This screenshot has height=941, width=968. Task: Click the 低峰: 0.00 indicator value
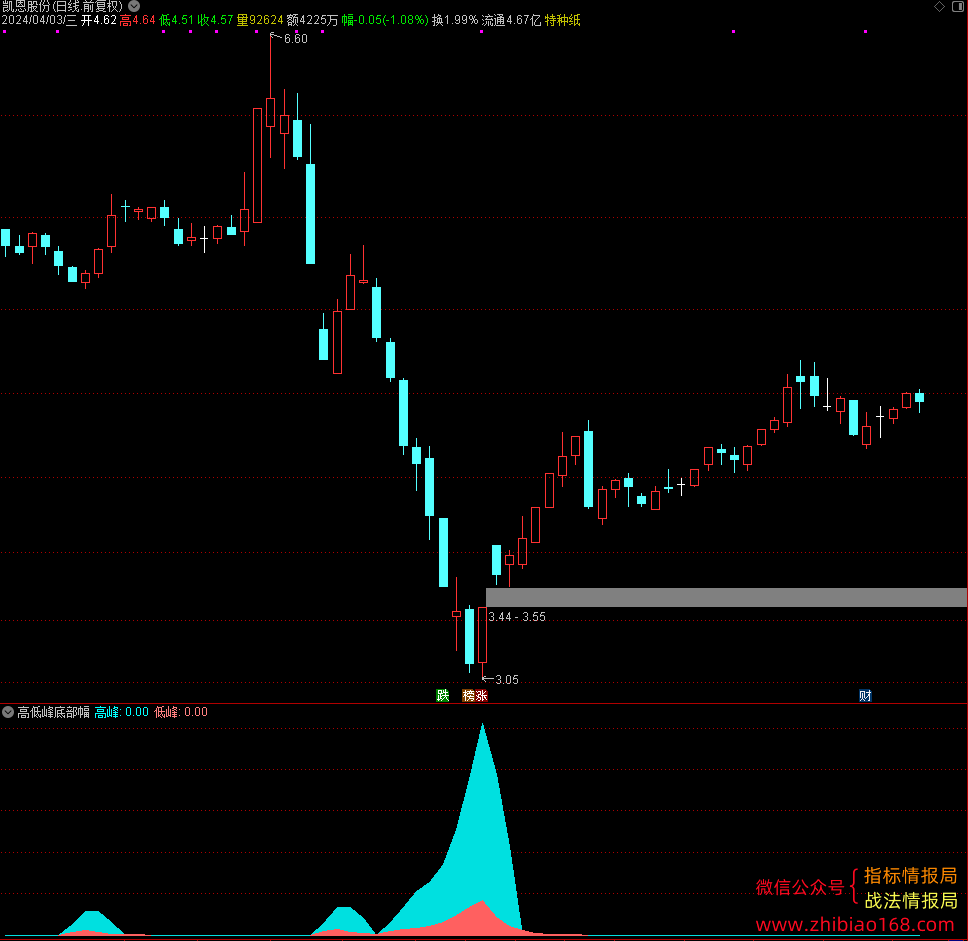click(x=181, y=712)
